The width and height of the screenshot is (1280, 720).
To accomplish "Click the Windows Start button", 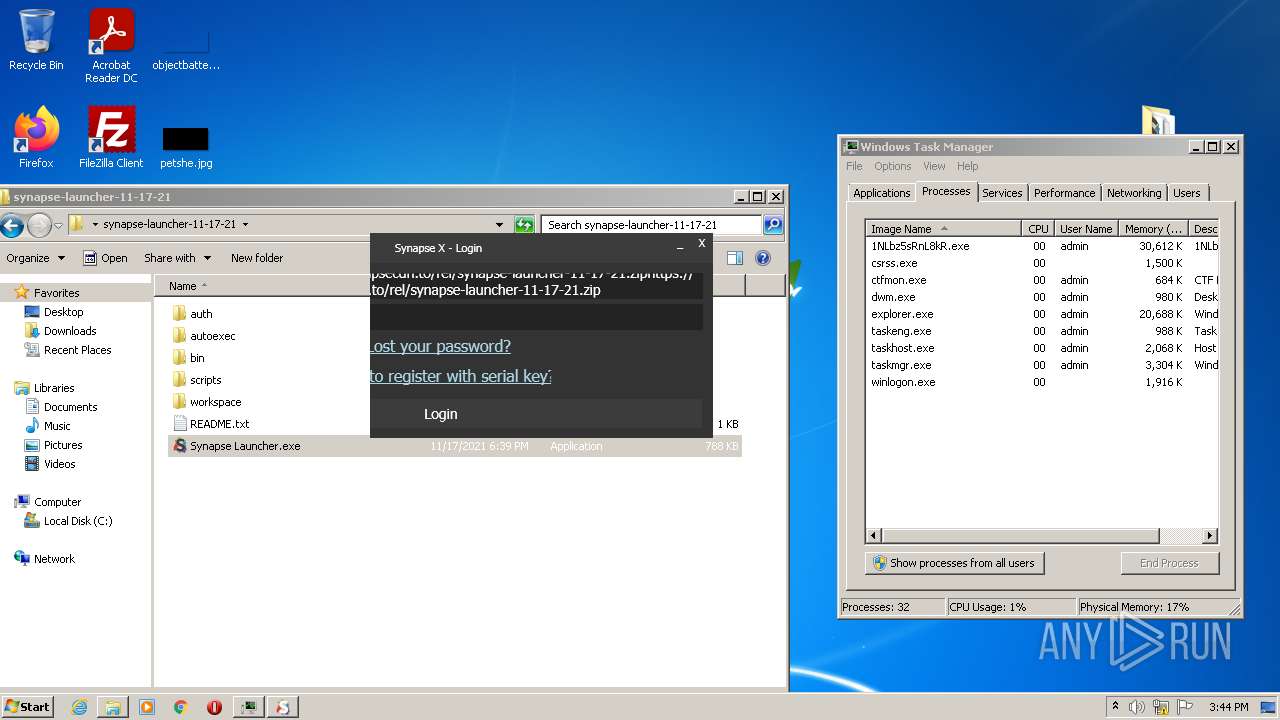I will click(x=28, y=707).
